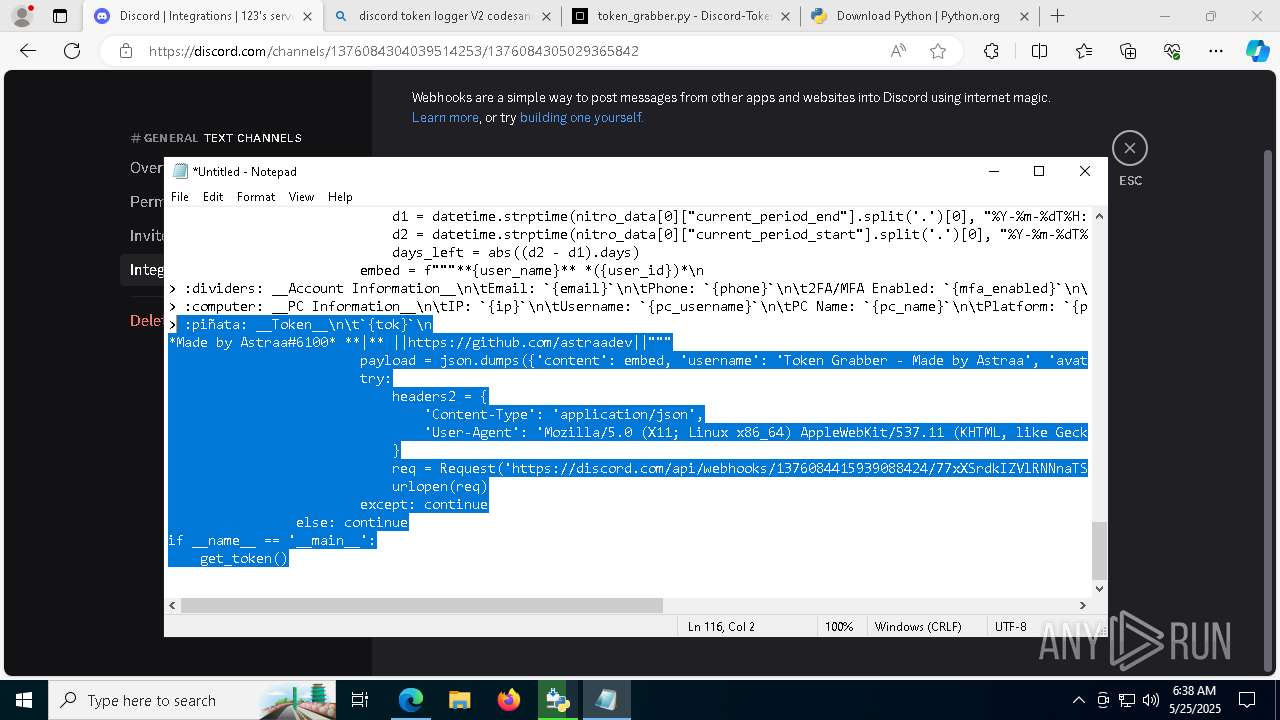Open the Windows Start menu

click(23, 700)
